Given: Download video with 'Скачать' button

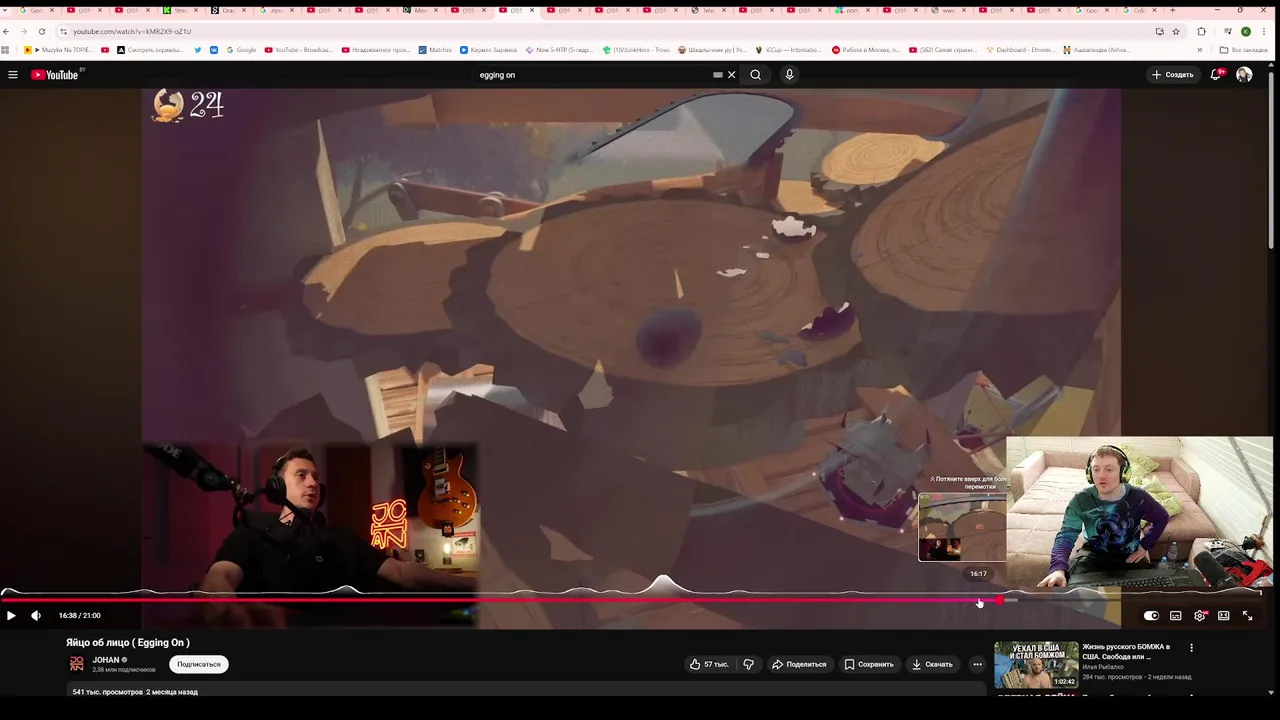Looking at the screenshot, I should coord(932,664).
